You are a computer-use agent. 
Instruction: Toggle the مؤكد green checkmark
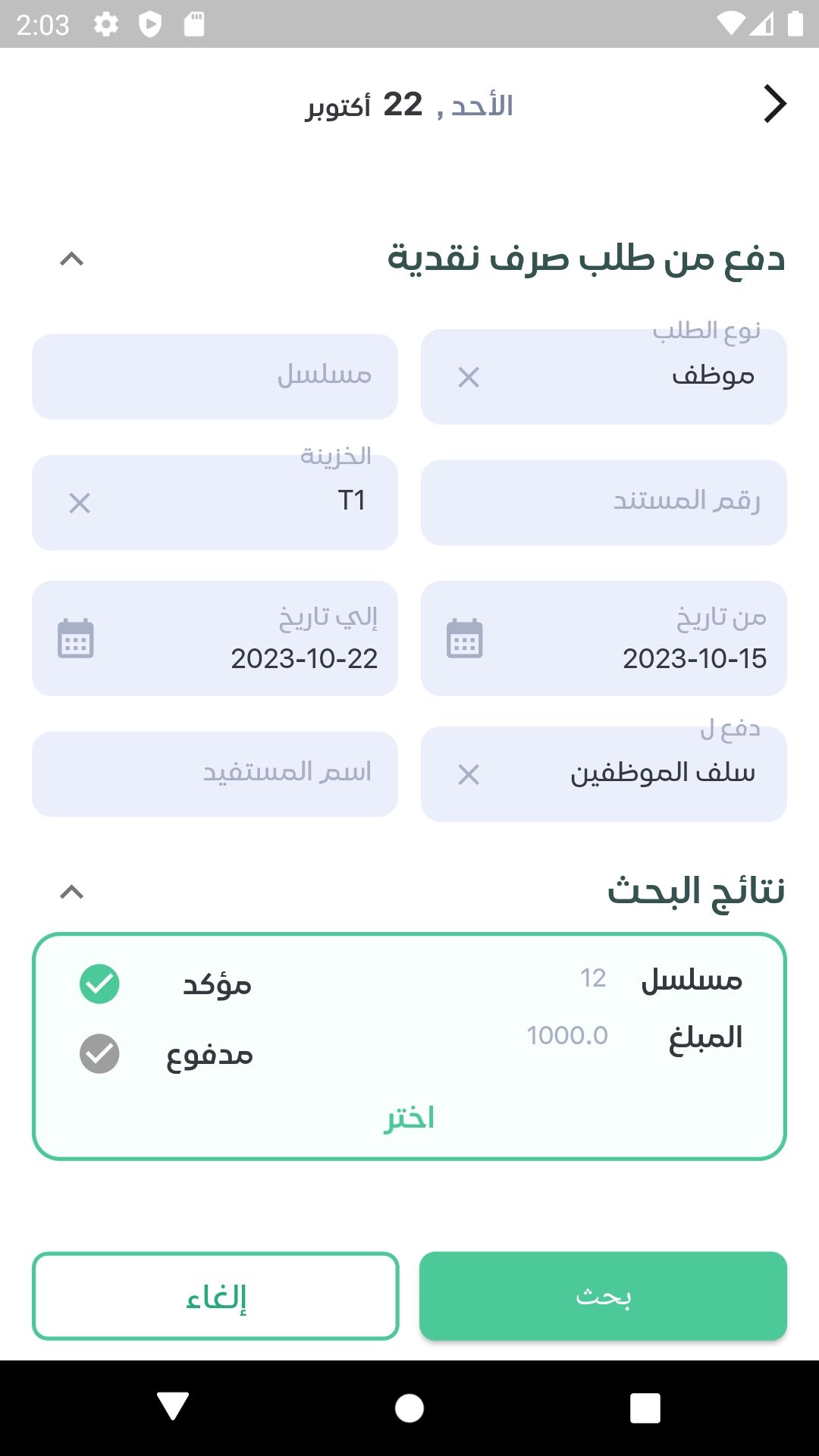coord(99,984)
